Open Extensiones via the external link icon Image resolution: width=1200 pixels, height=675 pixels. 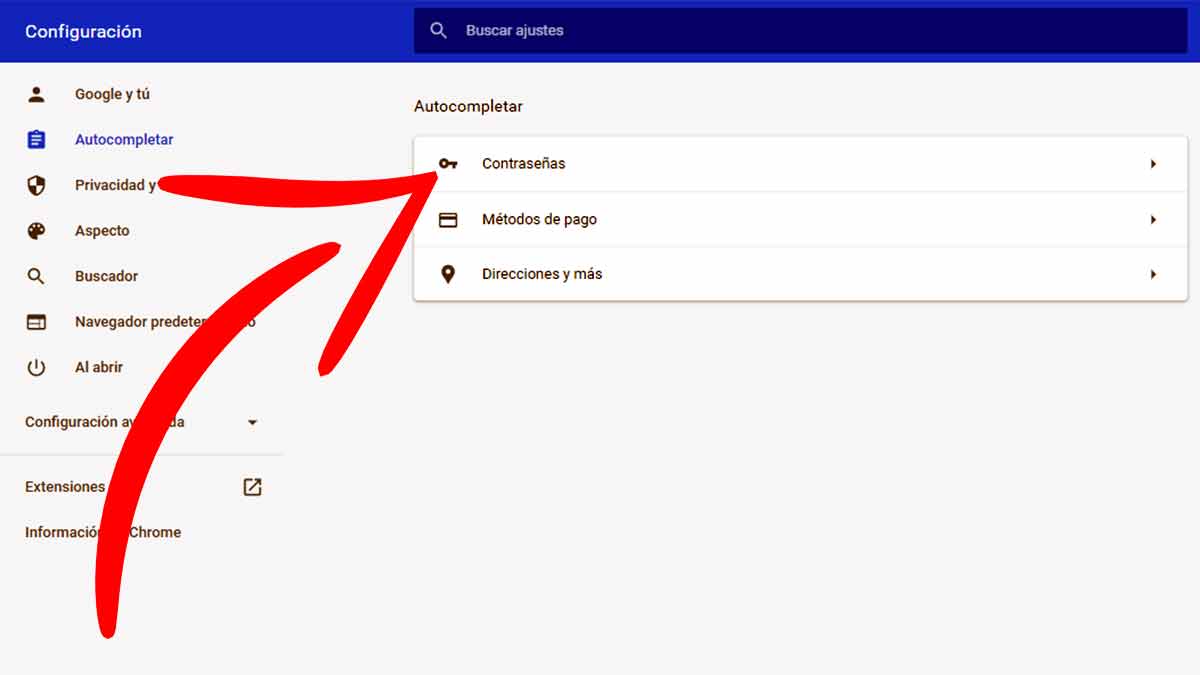coord(252,487)
